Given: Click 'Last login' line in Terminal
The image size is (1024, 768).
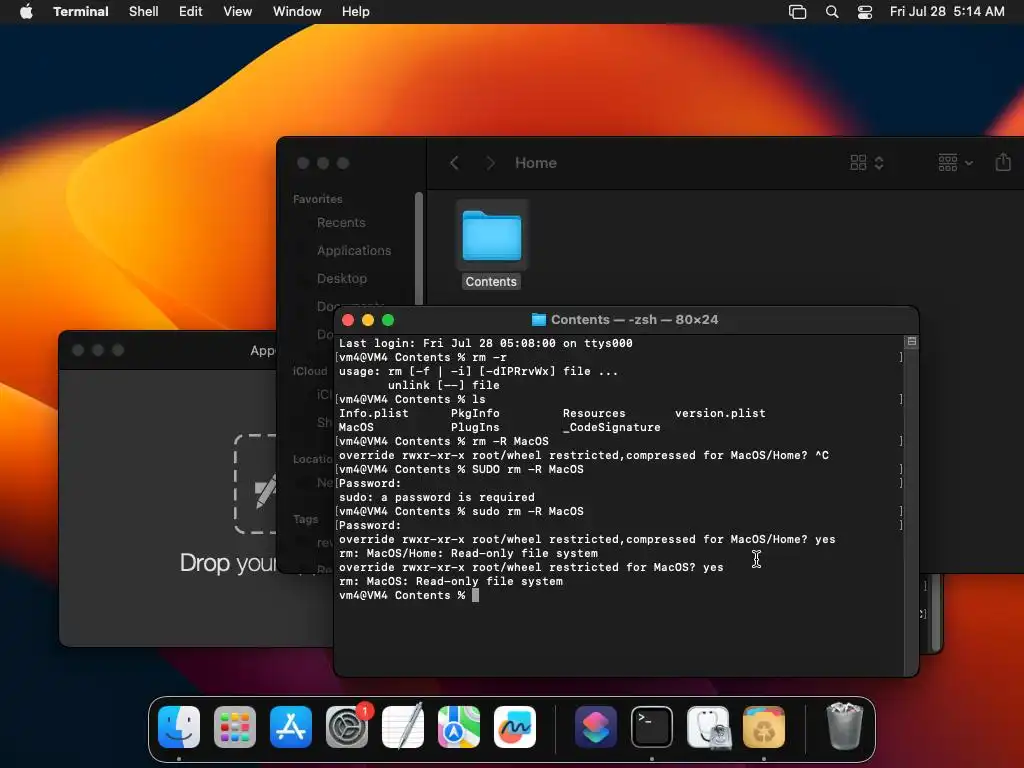Looking at the screenshot, I should [x=485, y=344].
